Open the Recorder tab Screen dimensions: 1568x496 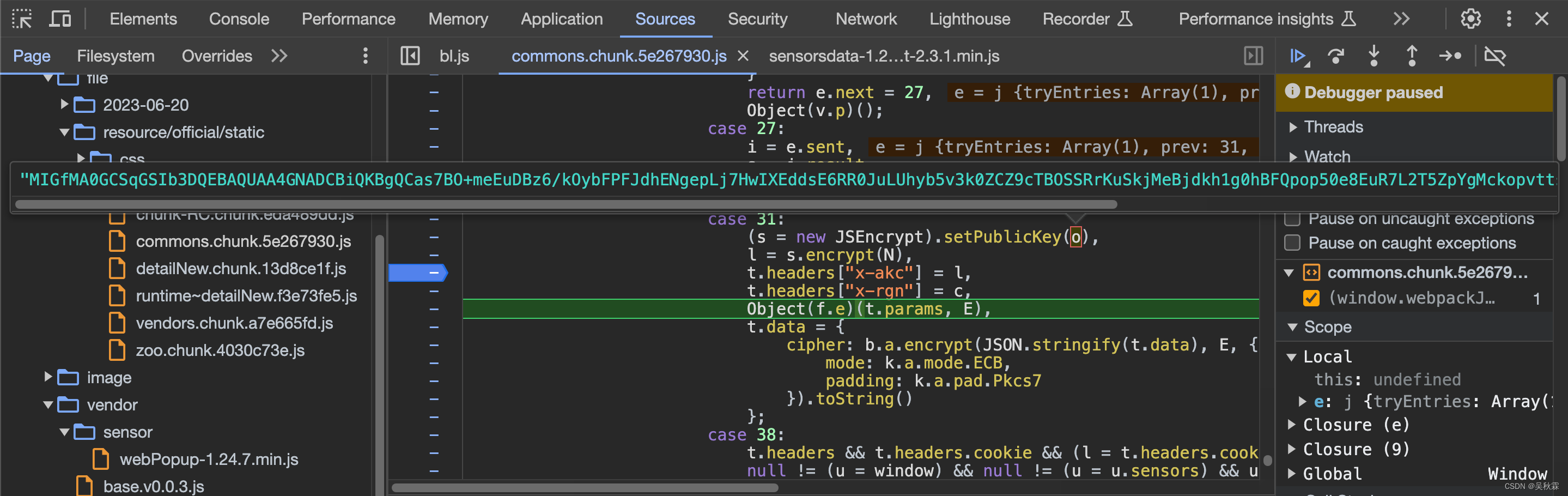tap(1087, 19)
